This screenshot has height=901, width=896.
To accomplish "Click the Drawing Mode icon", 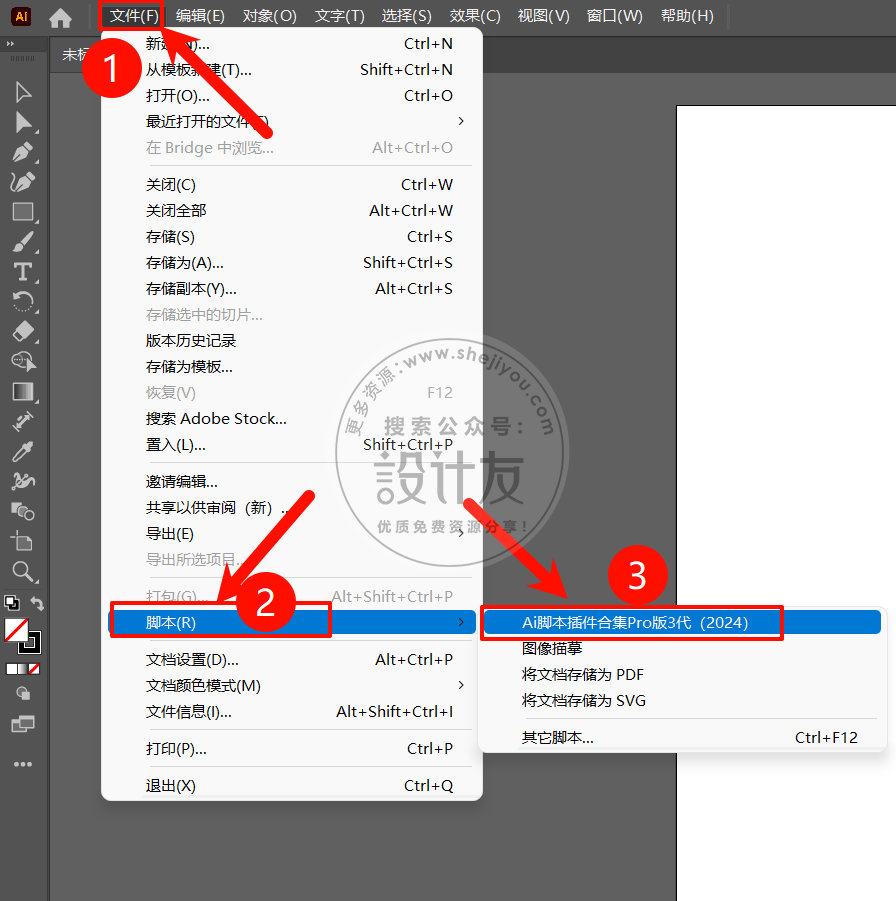I will pos(23,694).
